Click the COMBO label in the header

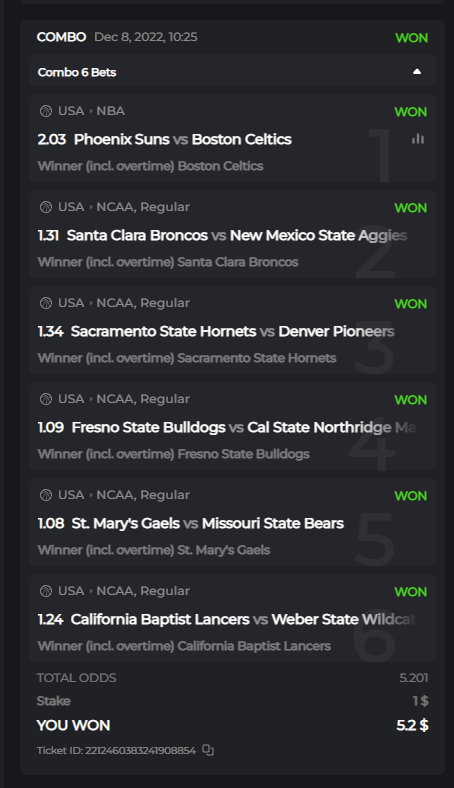(61, 37)
